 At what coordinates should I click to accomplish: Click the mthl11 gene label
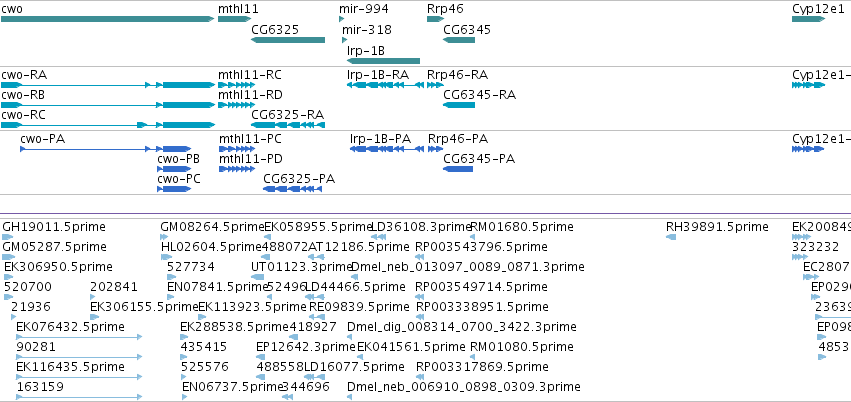238,9
